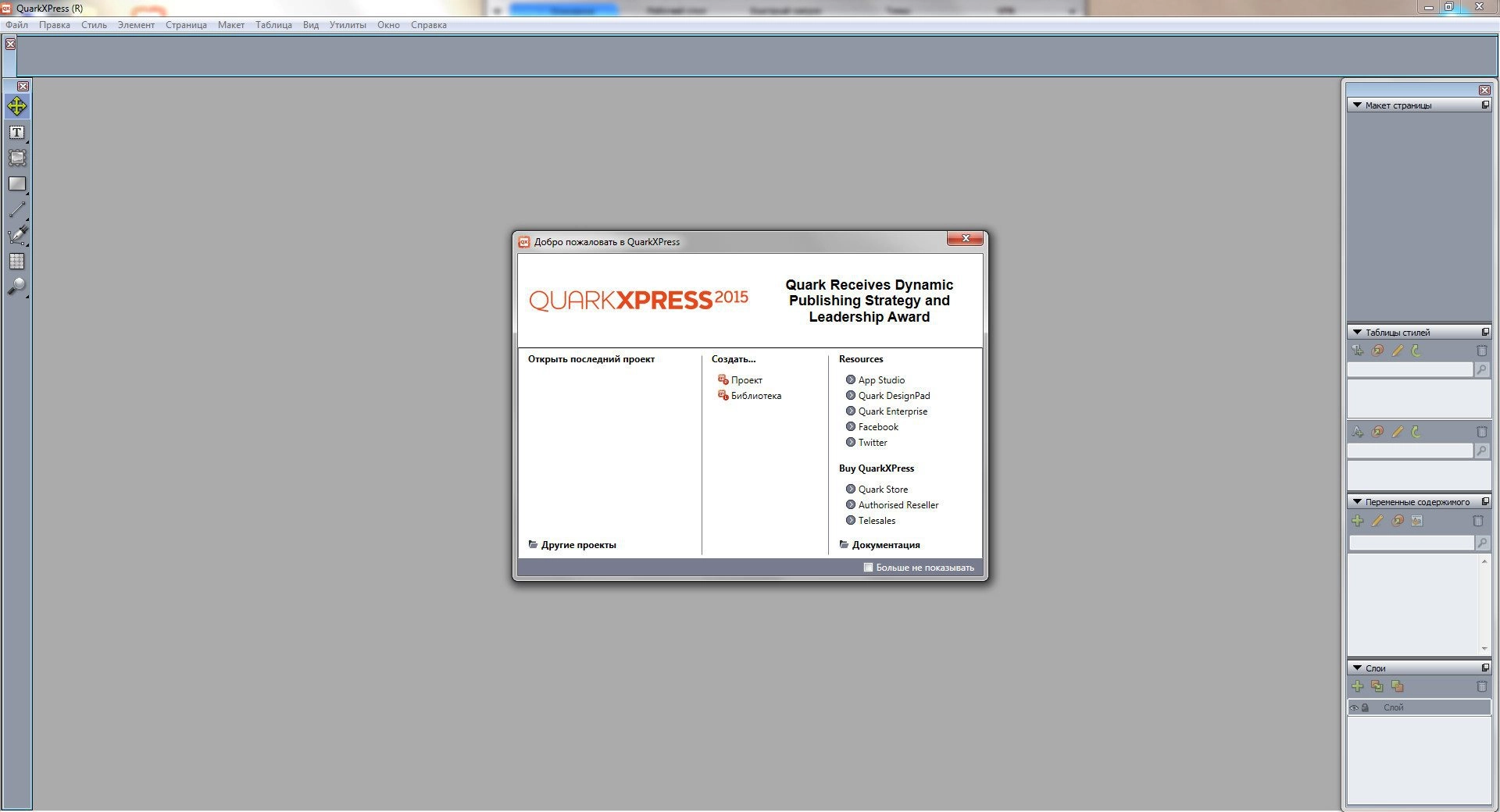The image size is (1500, 812).
Task: Click the convert-to-text icon in Переменные содержимого
Action: tap(1417, 521)
